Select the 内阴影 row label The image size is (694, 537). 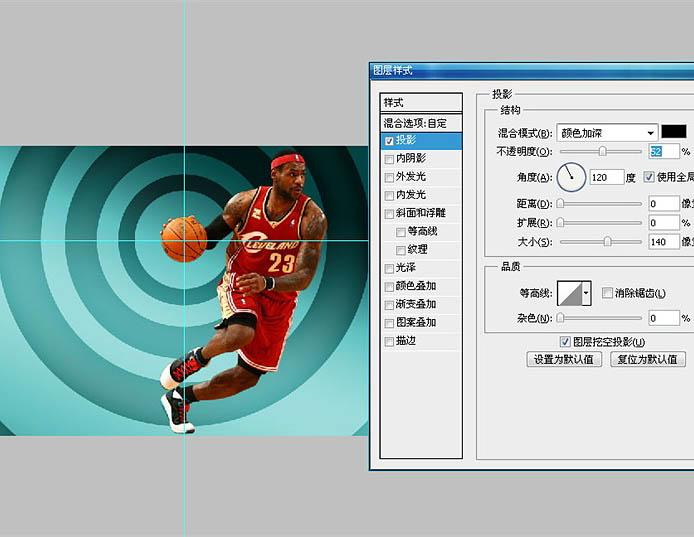pos(411,158)
